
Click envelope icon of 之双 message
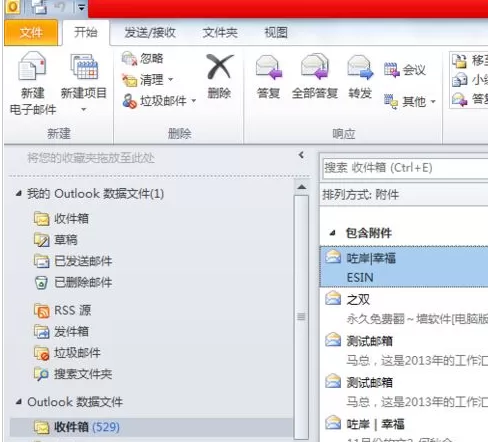(x=333, y=299)
